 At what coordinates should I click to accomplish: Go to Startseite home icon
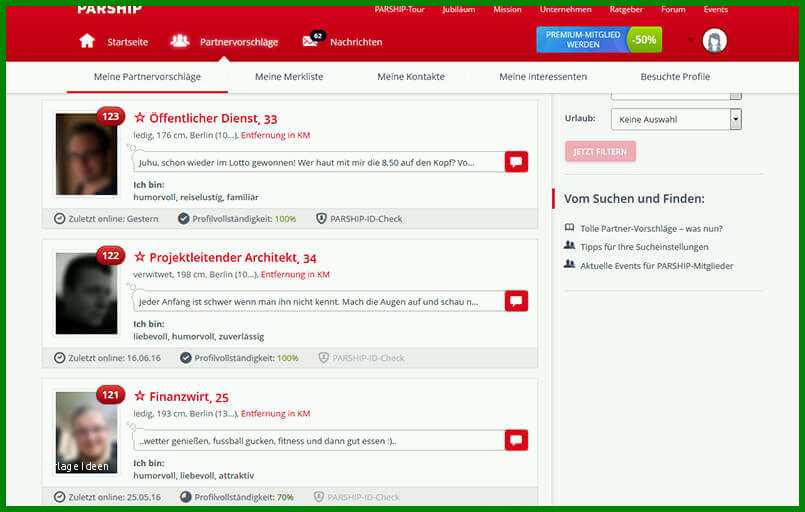(x=87, y=41)
